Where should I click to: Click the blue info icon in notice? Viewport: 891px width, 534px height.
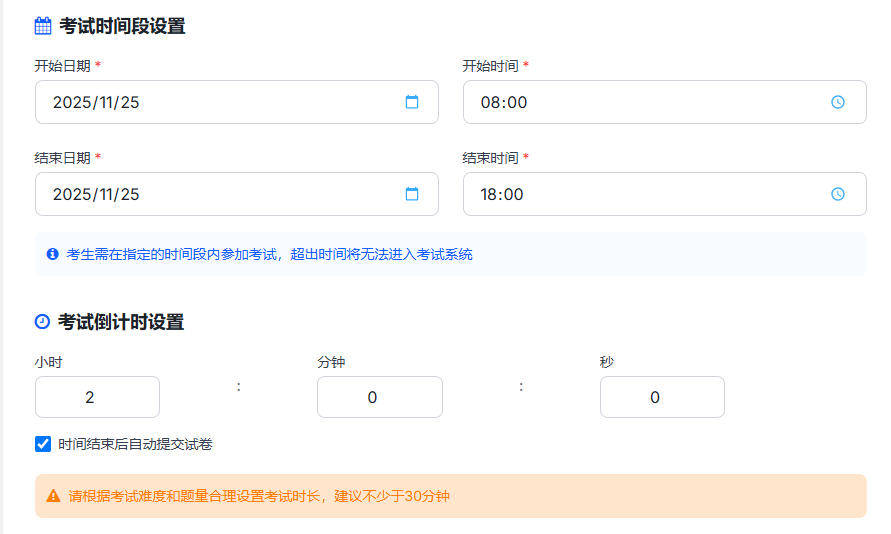pyautogui.click(x=53, y=254)
